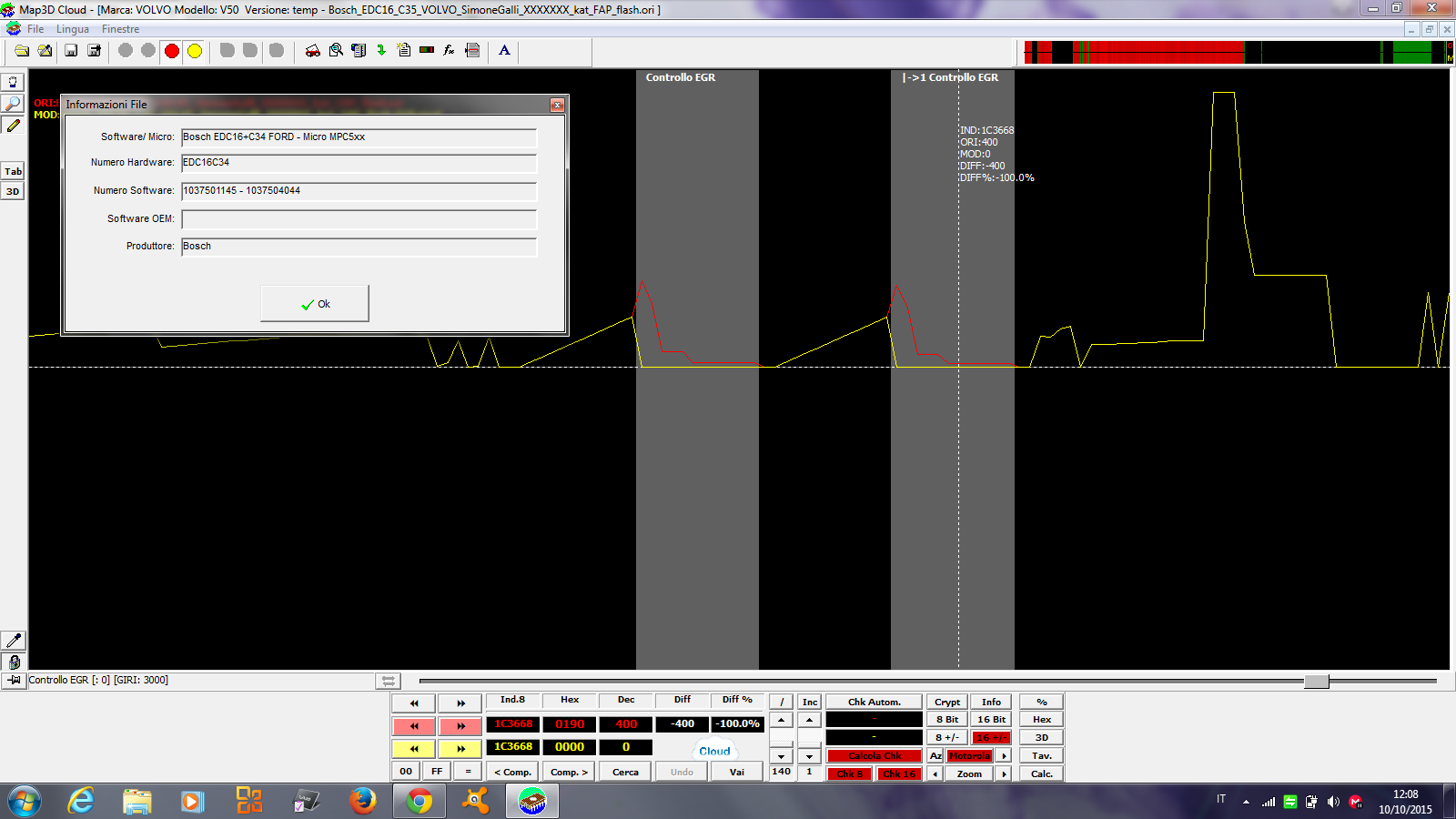This screenshot has height=819, width=1456.
Task: Toggle the 16 Bit data mode
Action: coord(992,719)
